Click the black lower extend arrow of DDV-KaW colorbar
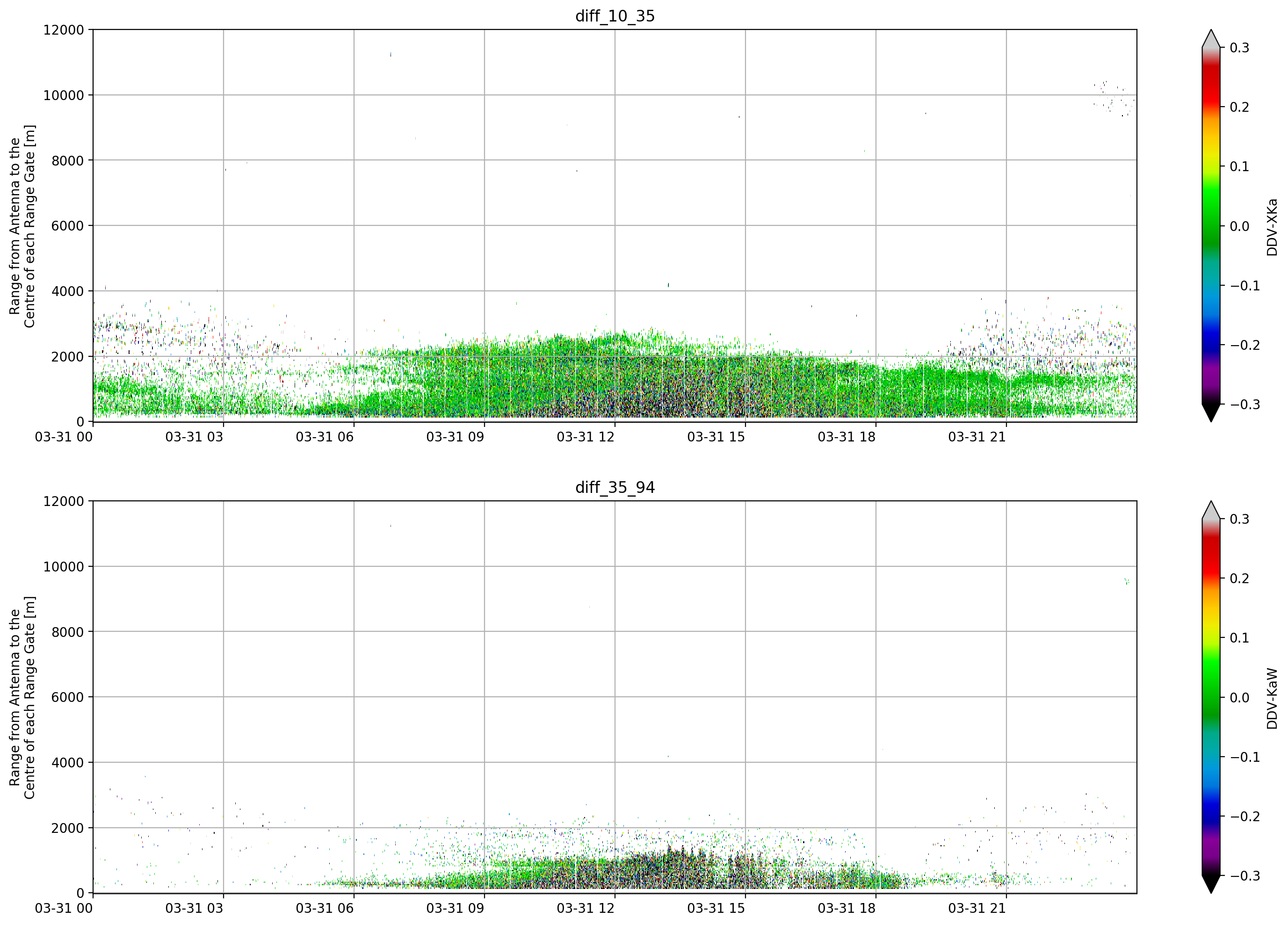Screen dimensions: 1288x925 (x=1211, y=883)
